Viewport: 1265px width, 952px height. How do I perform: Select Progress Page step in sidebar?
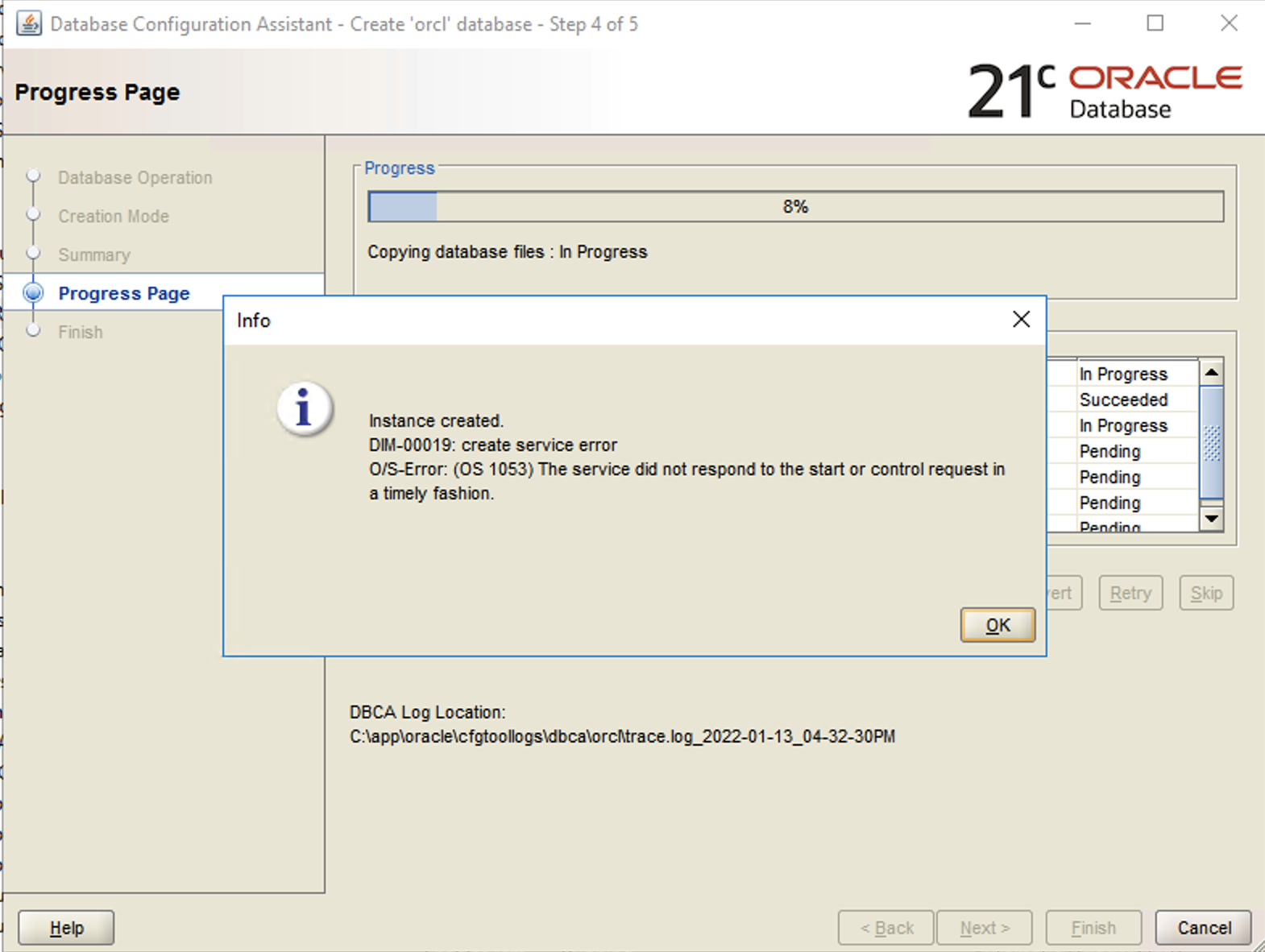[x=124, y=293]
